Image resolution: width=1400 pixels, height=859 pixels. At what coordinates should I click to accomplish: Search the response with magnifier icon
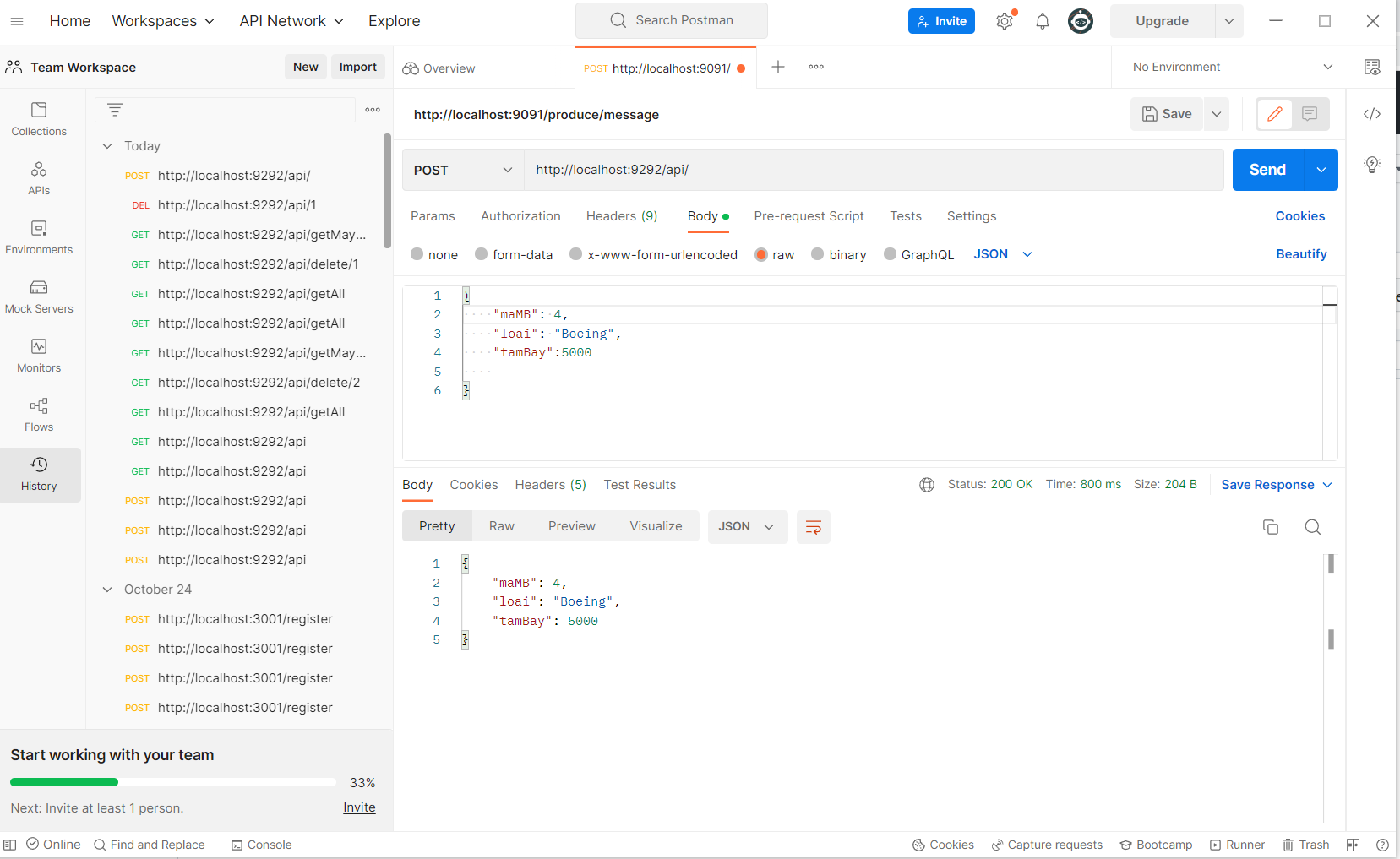pyautogui.click(x=1312, y=527)
